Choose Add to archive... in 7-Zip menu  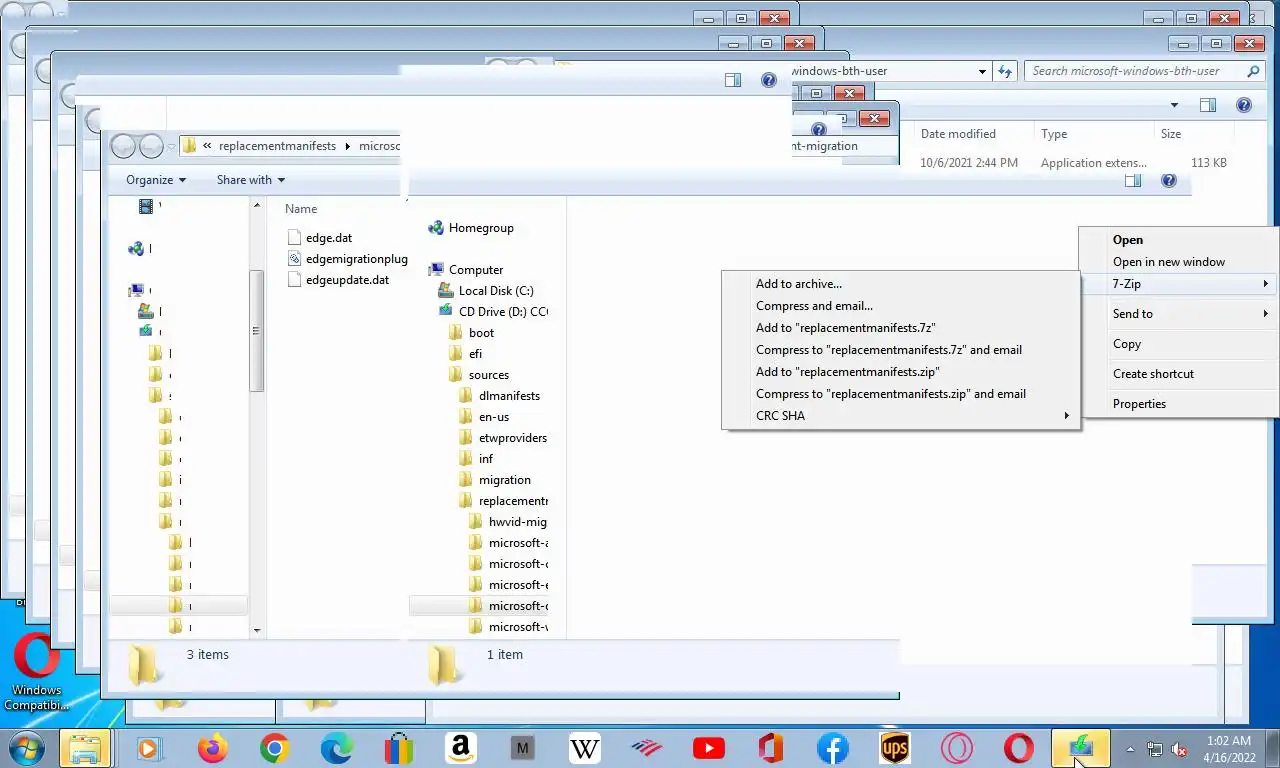click(901, 284)
